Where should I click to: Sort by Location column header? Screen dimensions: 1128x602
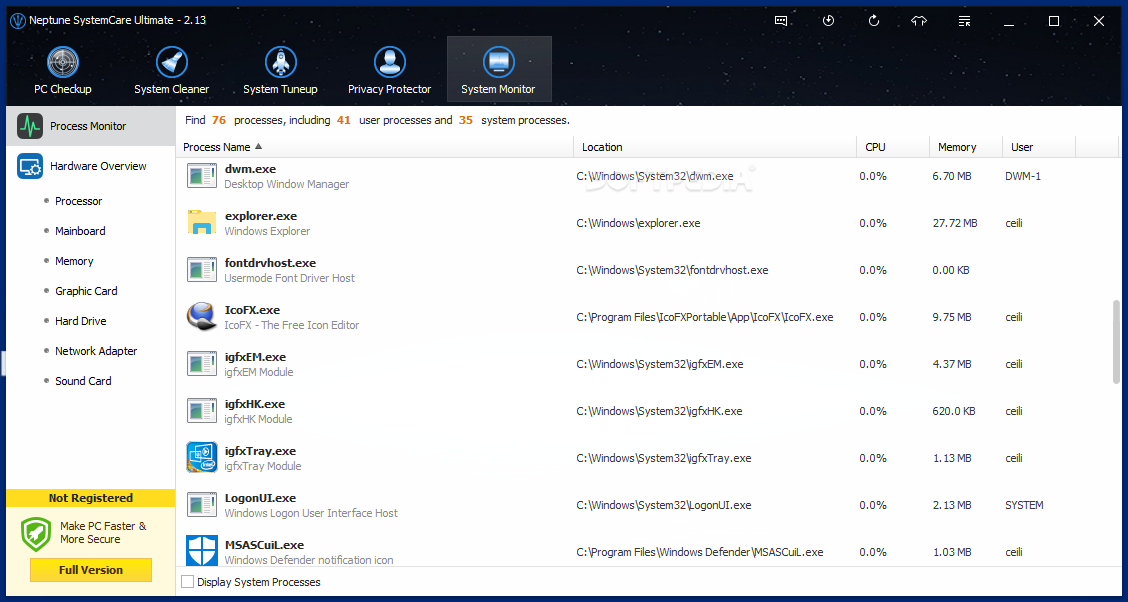(714, 147)
